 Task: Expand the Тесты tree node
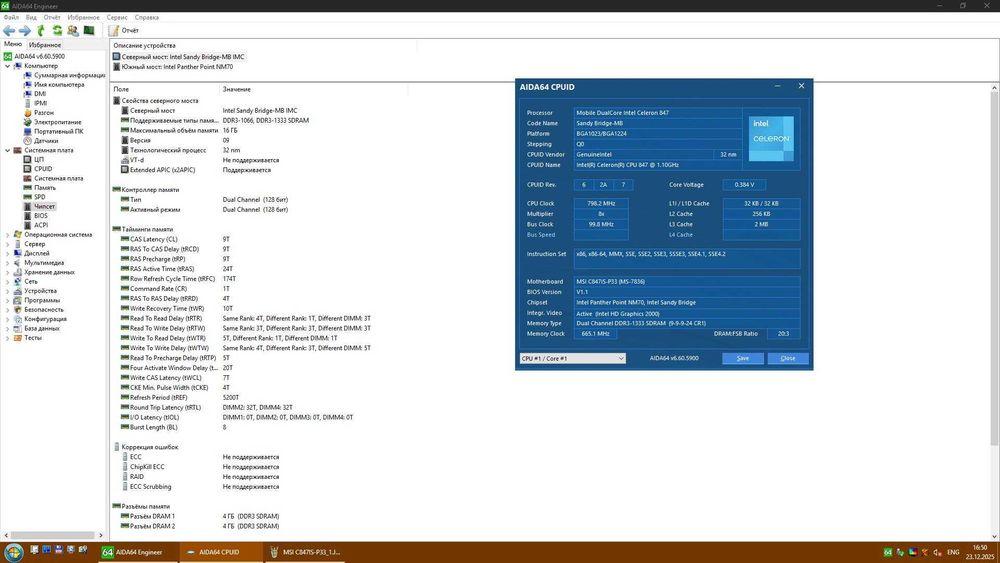click(x=8, y=338)
